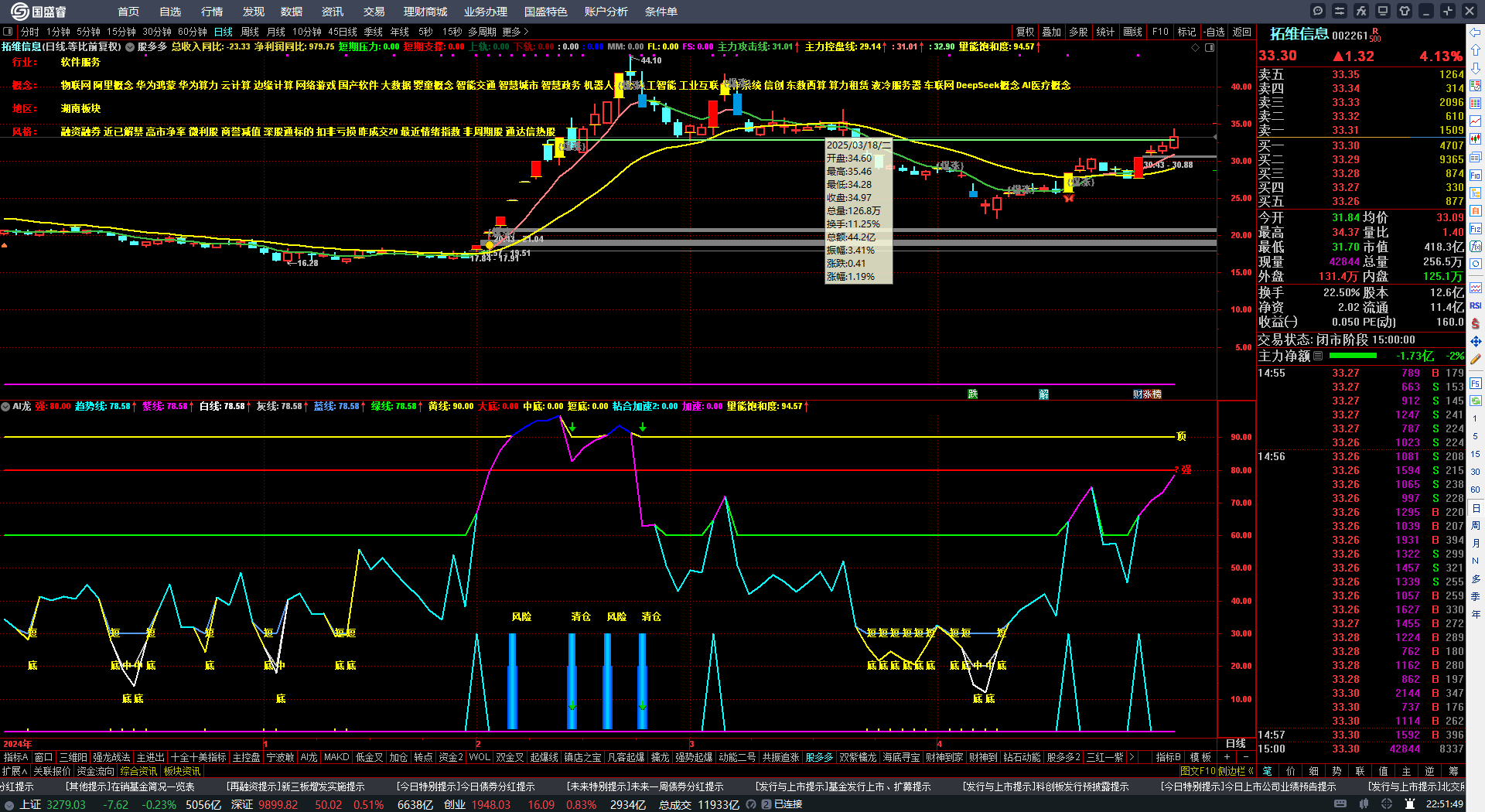Click the 财涨榜 marker above the AI龙 panel

[x=1147, y=394]
